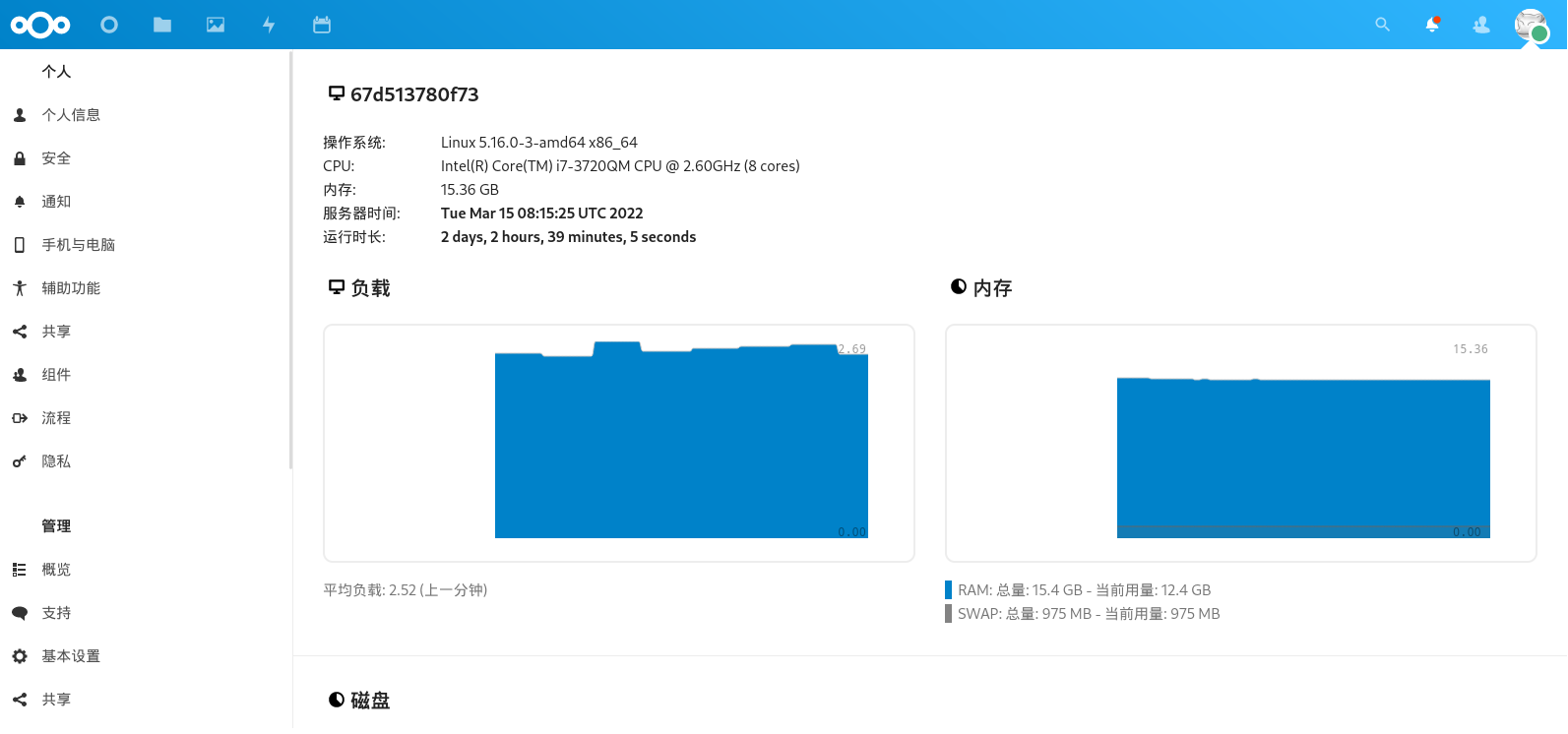Open 通知 settings section

[x=56, y=202]
